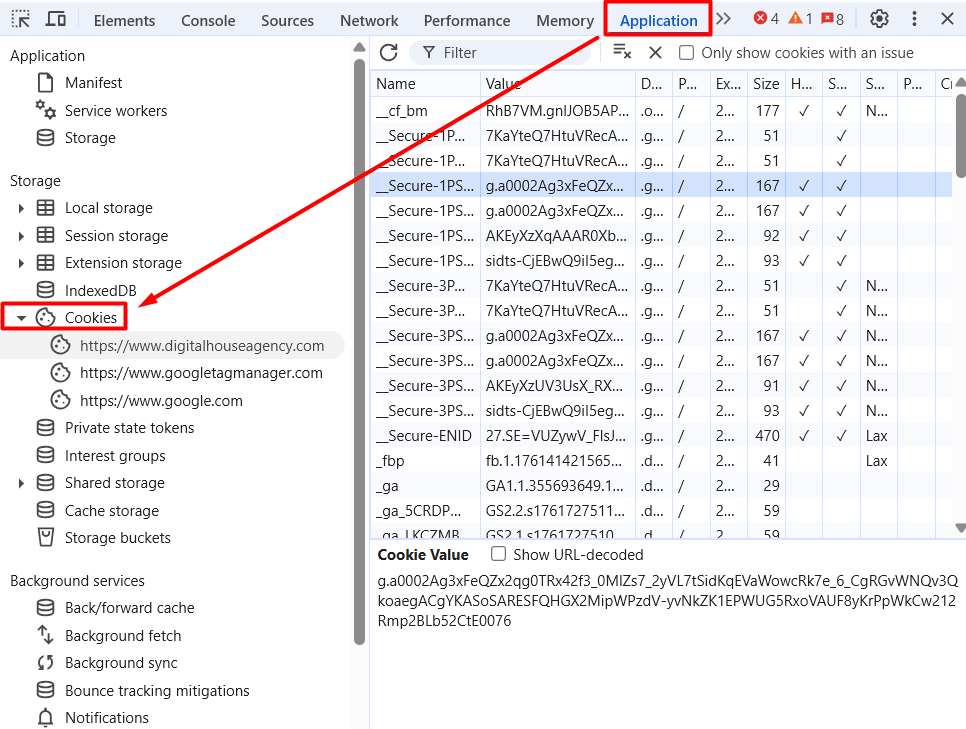Expand the Local storage tree node
This screenshot has width=966, height=729.
point(21,208)
